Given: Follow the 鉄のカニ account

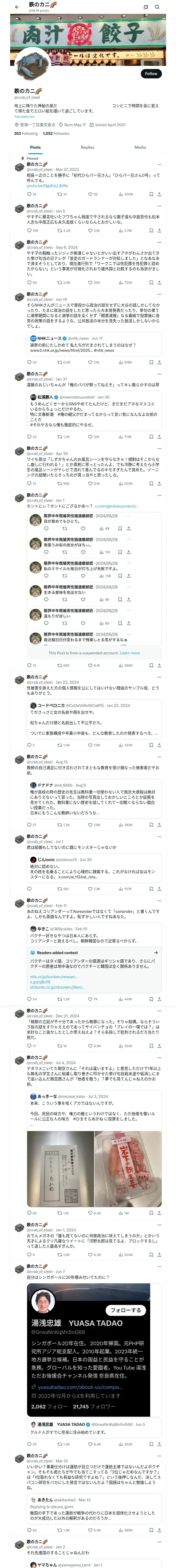Looking at the screenshot, I should [x=151, y=74].
